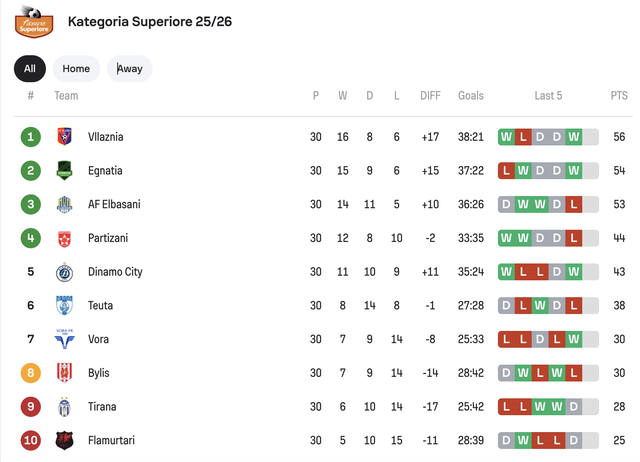Click the green position 1 rank badge
The image size is (640, 462).
[x=31, y=137]
